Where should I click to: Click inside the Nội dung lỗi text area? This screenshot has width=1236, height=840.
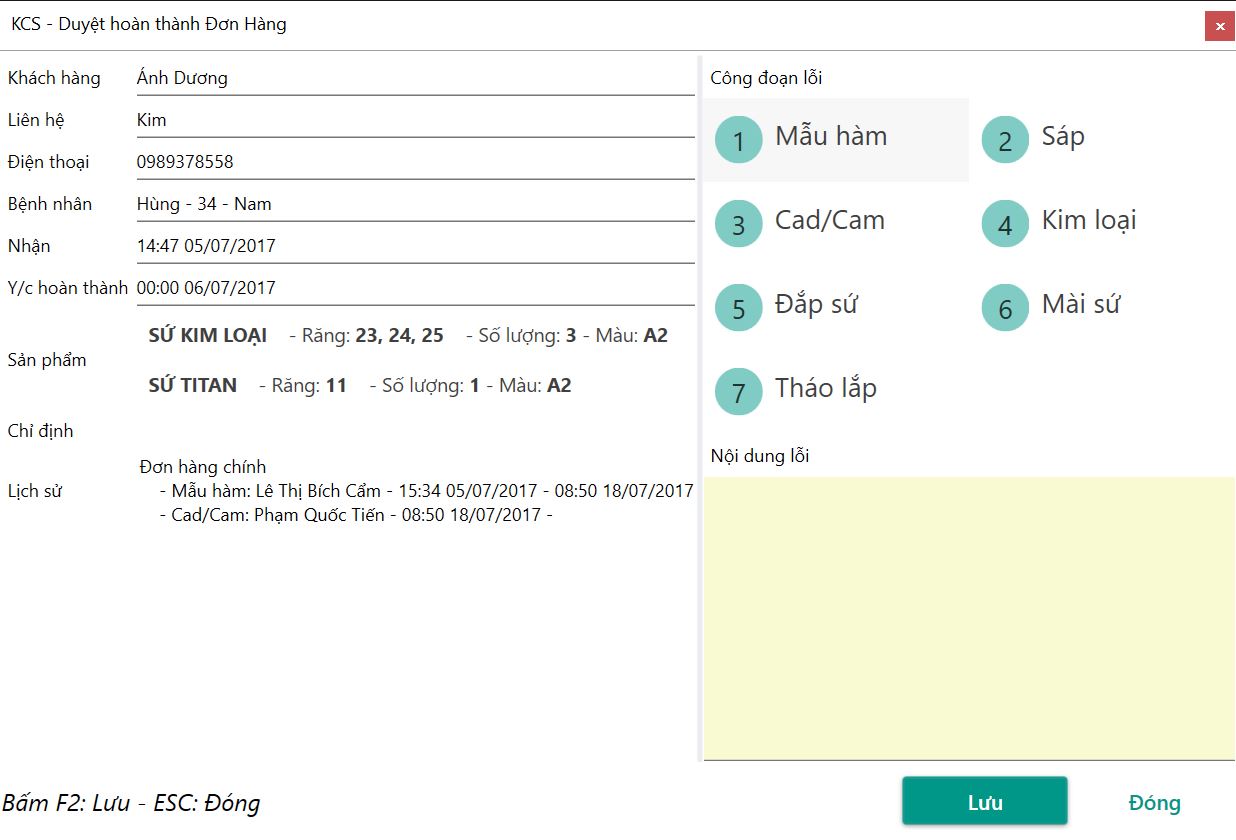pyautogui.click(x=968, y=617)
